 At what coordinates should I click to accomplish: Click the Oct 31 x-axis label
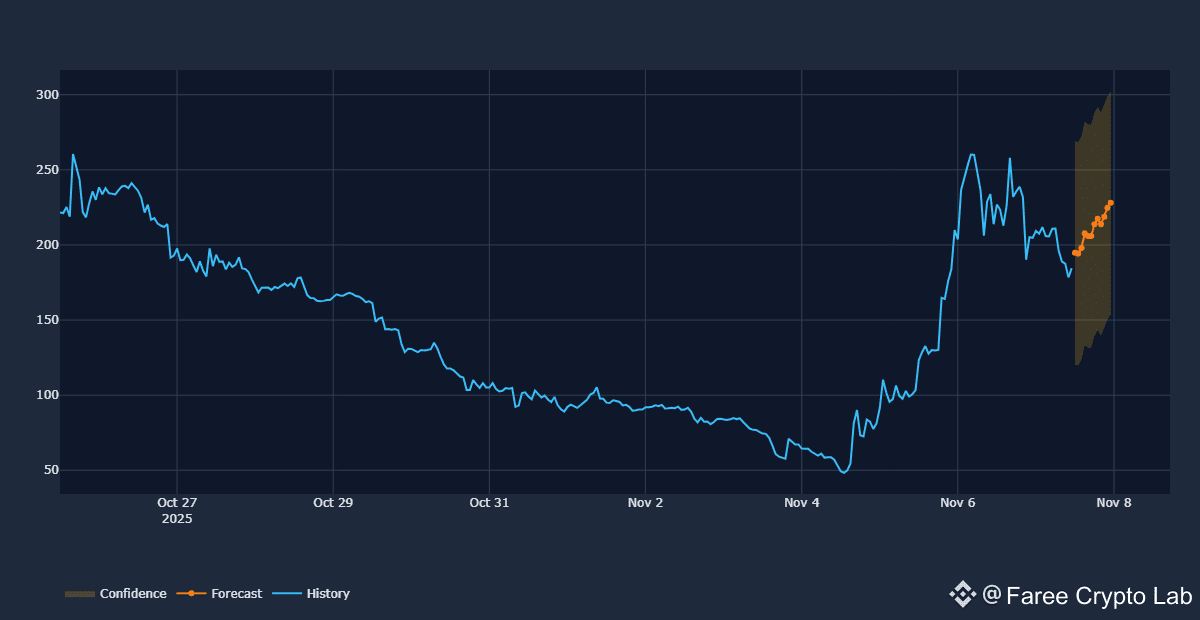[489, 503]
